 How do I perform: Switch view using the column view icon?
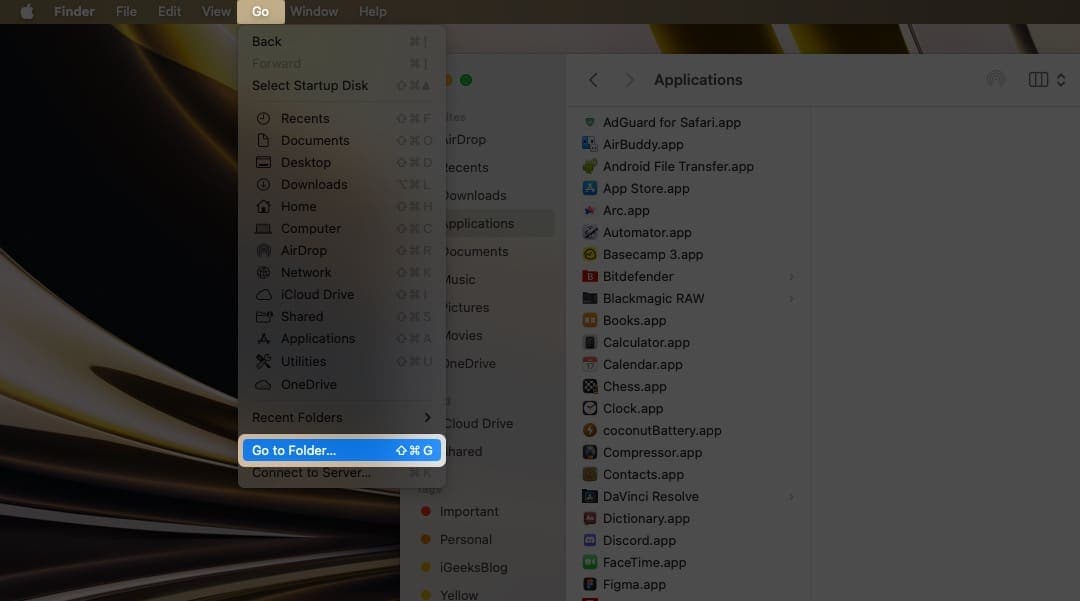tap(1038, 80)
